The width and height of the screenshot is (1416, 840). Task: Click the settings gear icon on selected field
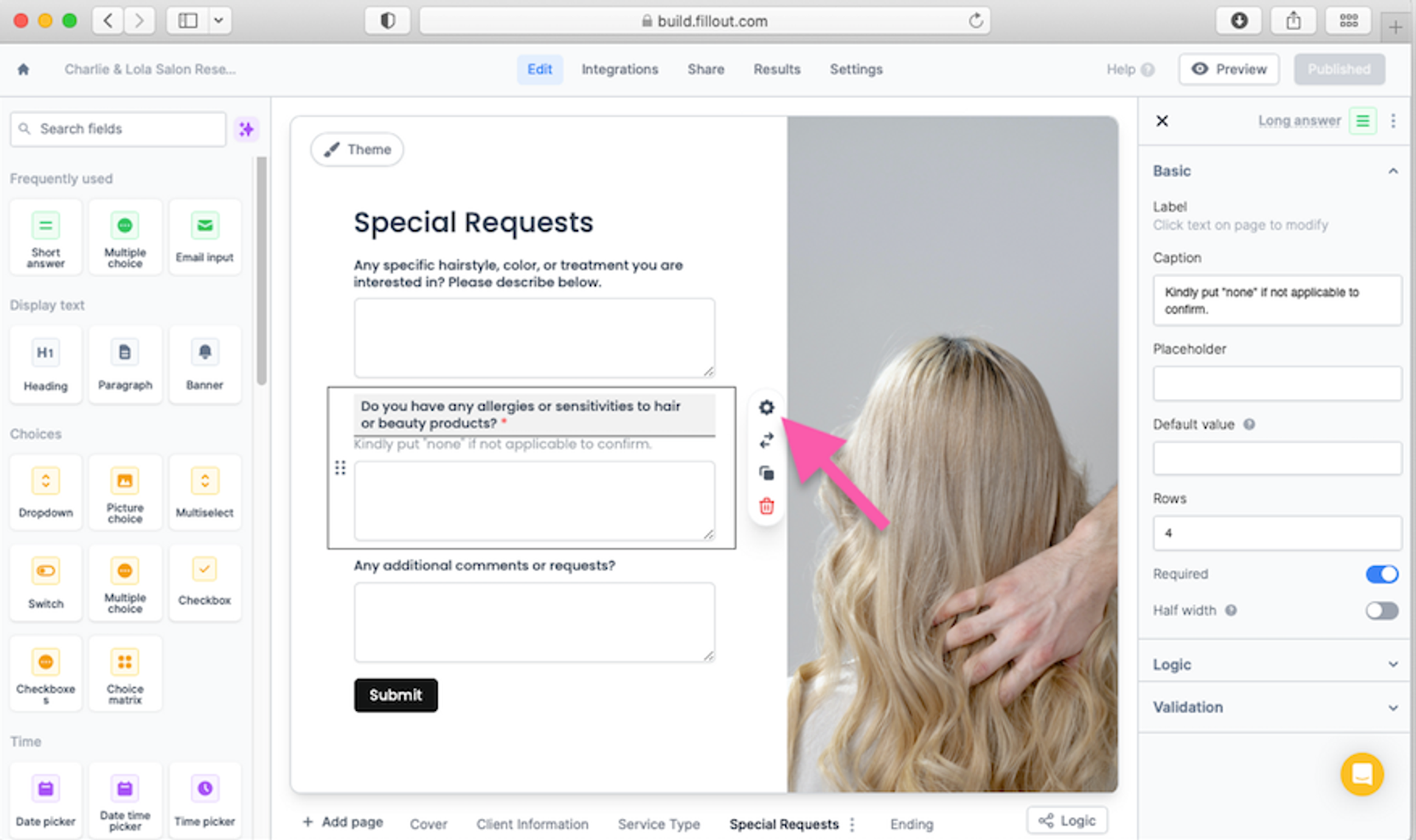tap(767, 408)
